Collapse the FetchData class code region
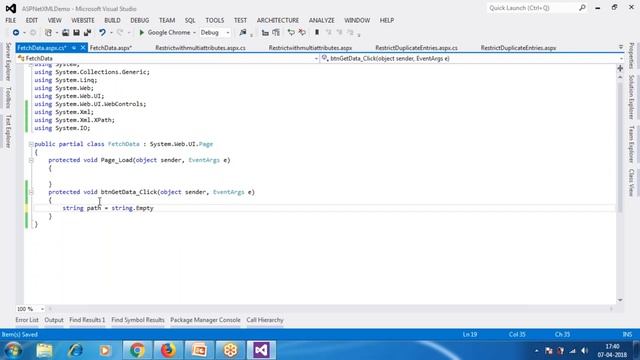The width and height of the screenshot is (640, 360). click(31, 144)
